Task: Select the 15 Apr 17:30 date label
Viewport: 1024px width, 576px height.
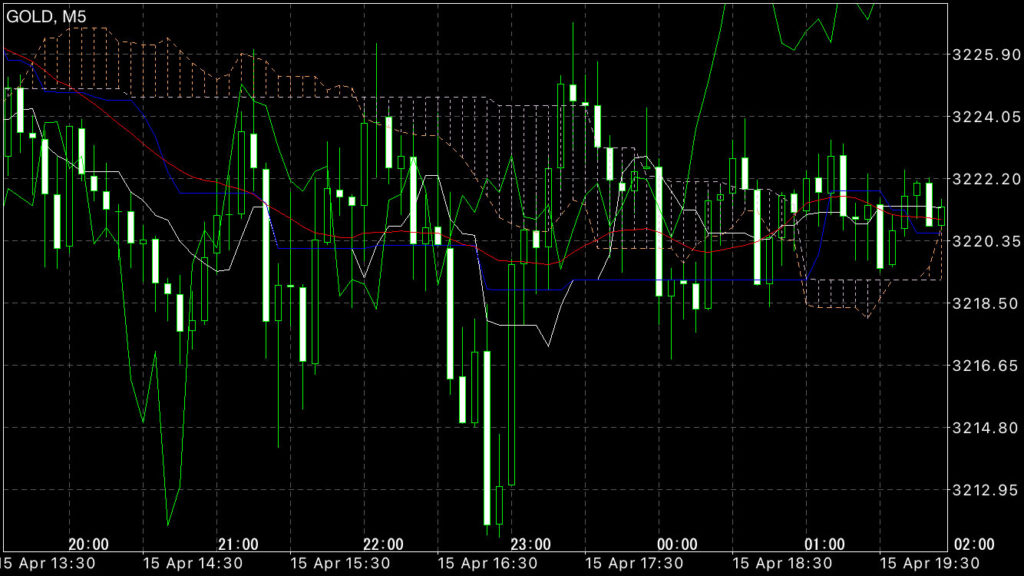Action: coord(634,564)
